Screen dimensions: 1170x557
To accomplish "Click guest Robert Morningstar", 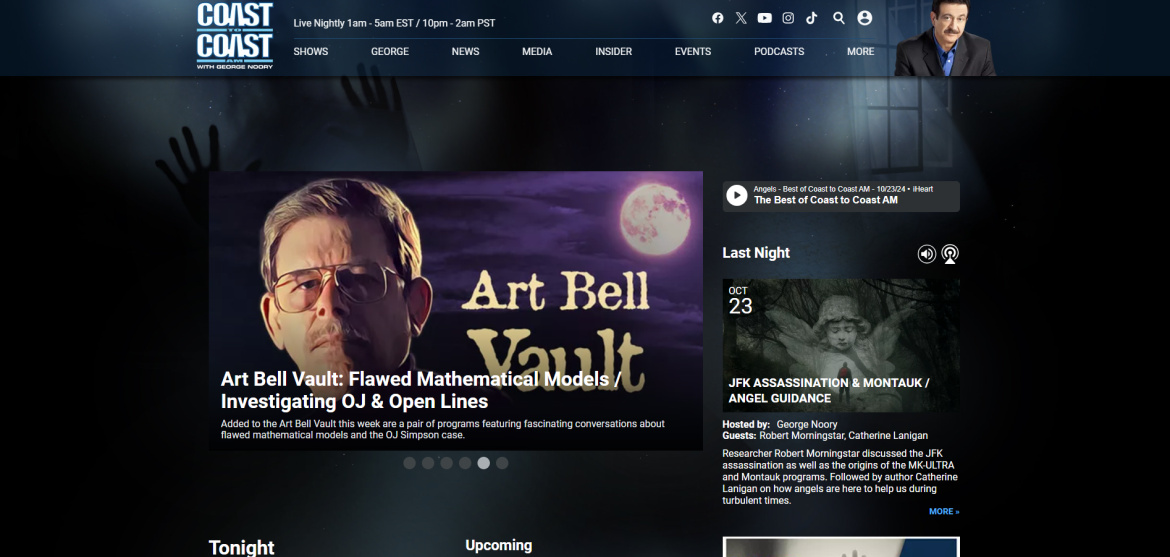I will [801, 435].
